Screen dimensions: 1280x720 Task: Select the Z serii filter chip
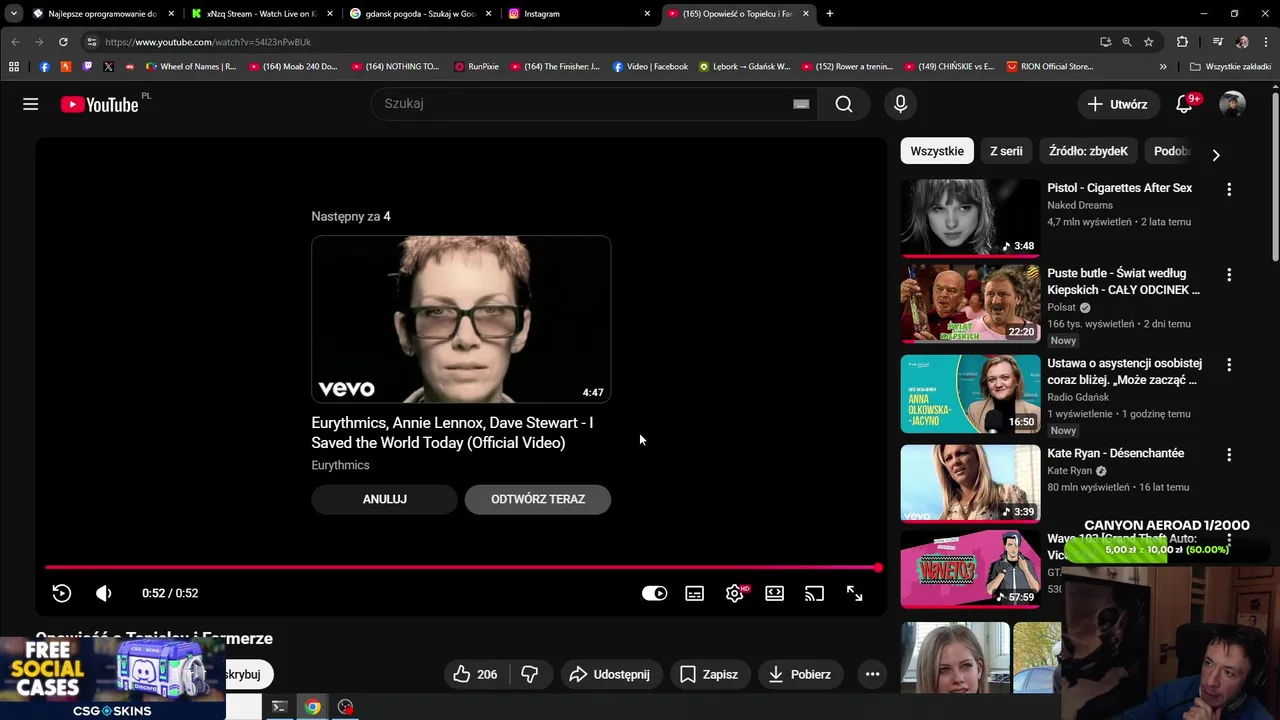1006,151
